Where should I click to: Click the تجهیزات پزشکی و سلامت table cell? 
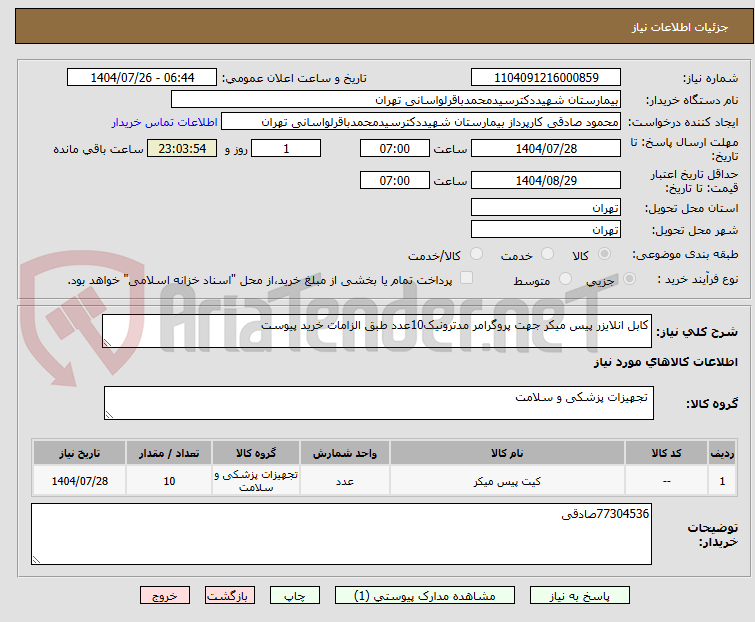[x=256, y=481]
